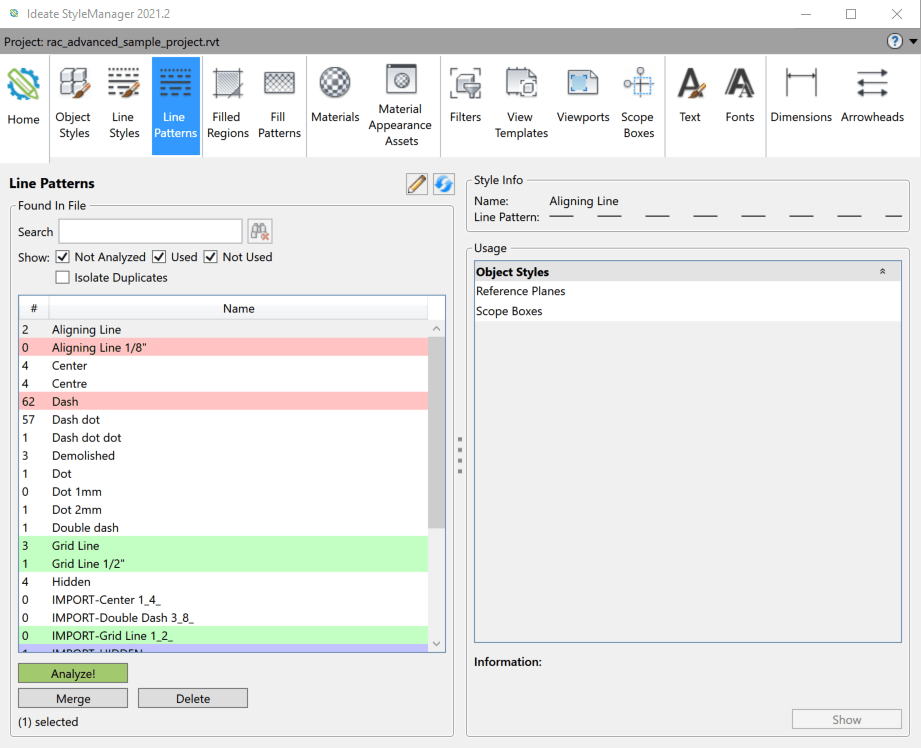The width and height of the screenshot is (921, 748).
Task: Select the Aligning Line 1/8" row
Action: (224, 348)
